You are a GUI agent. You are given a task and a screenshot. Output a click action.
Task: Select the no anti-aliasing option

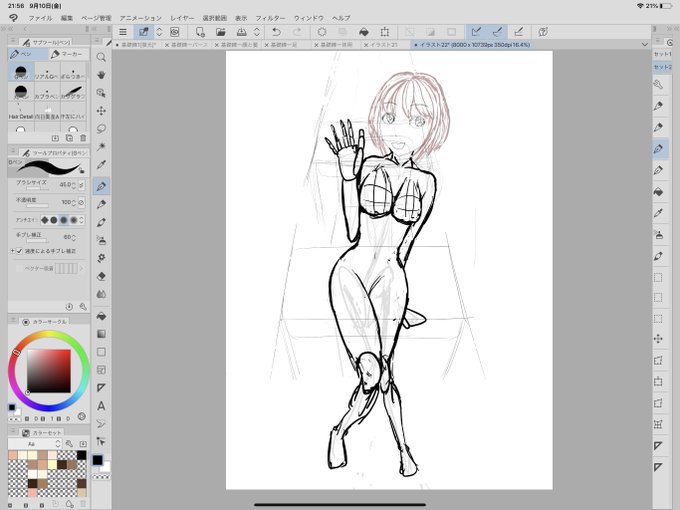point(45,220)
